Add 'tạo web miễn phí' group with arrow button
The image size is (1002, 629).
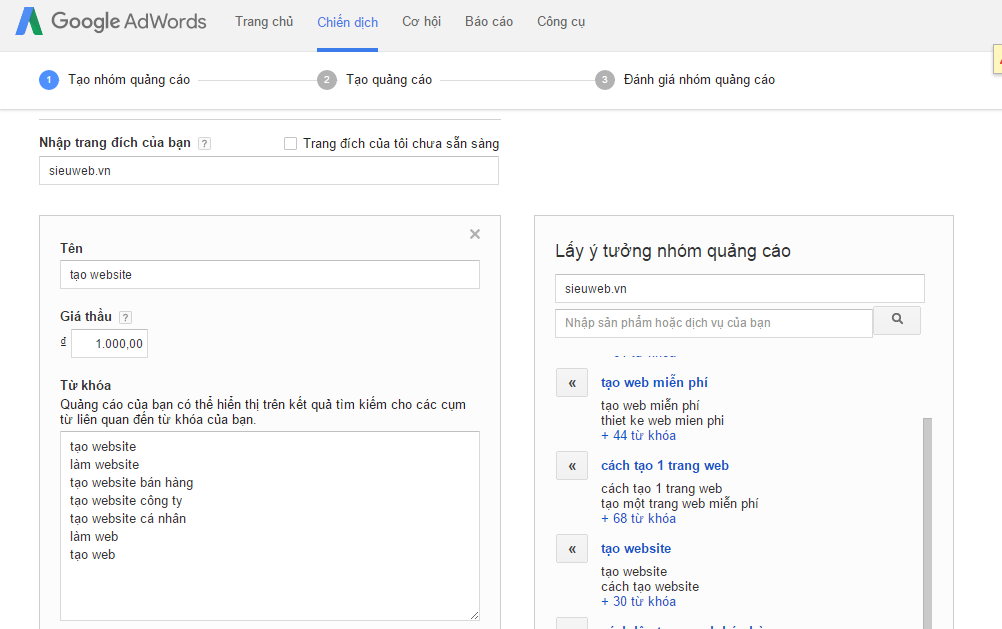click(x=572, y=383)
